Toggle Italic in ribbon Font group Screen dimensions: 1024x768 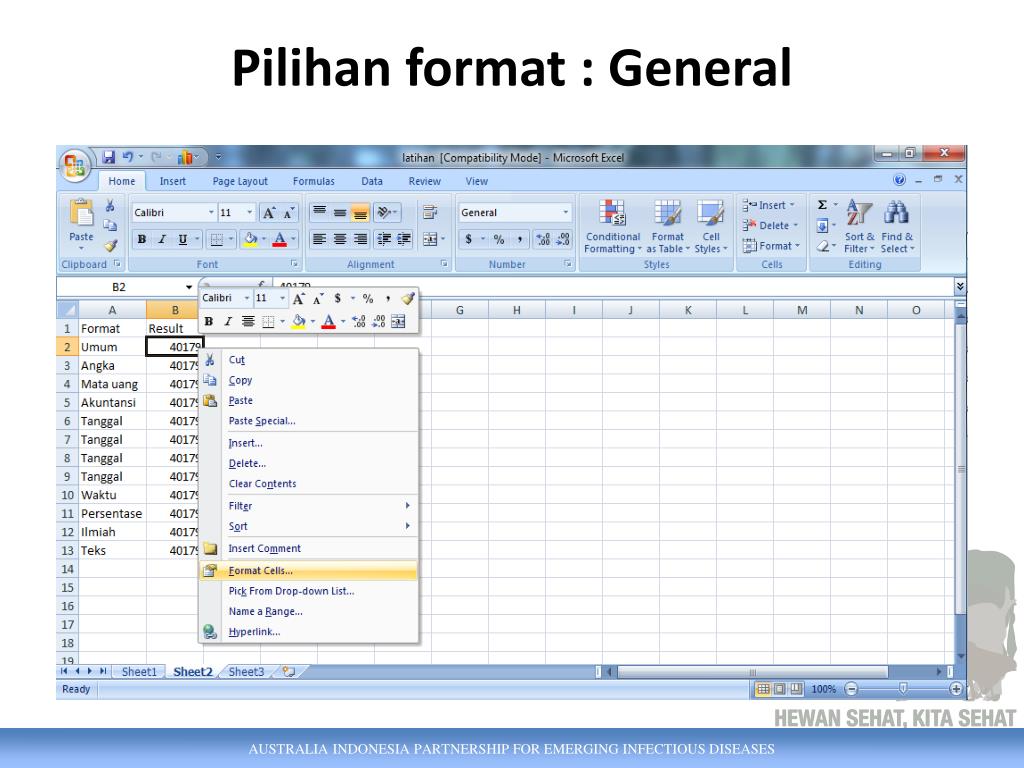[x=162, y=240]
